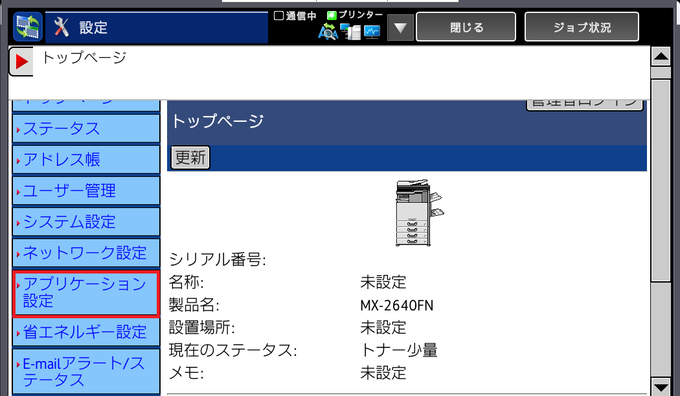Click the scrollbar up arrow
The image size is (680, 396).
click(661, 56)
